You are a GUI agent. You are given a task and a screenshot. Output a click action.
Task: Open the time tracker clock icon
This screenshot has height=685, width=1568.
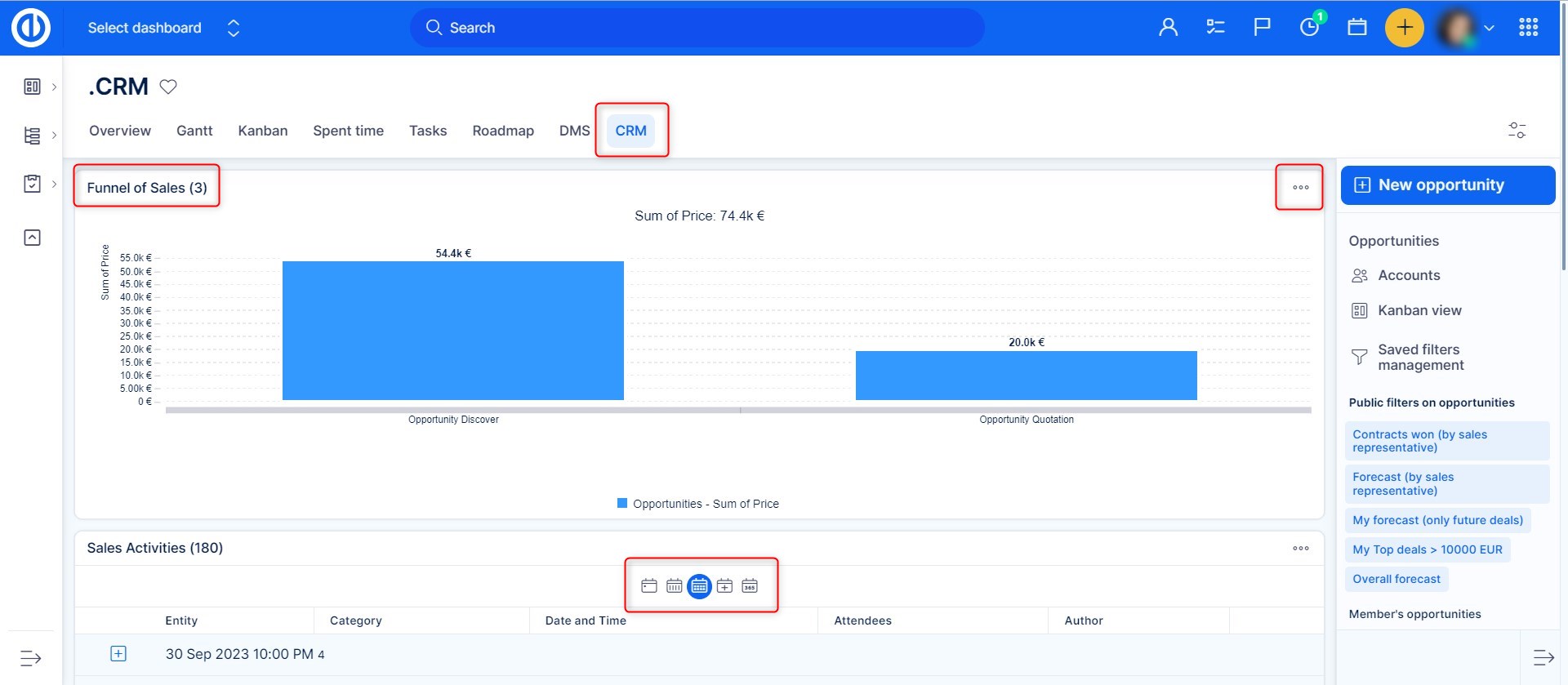(1309, 28)
